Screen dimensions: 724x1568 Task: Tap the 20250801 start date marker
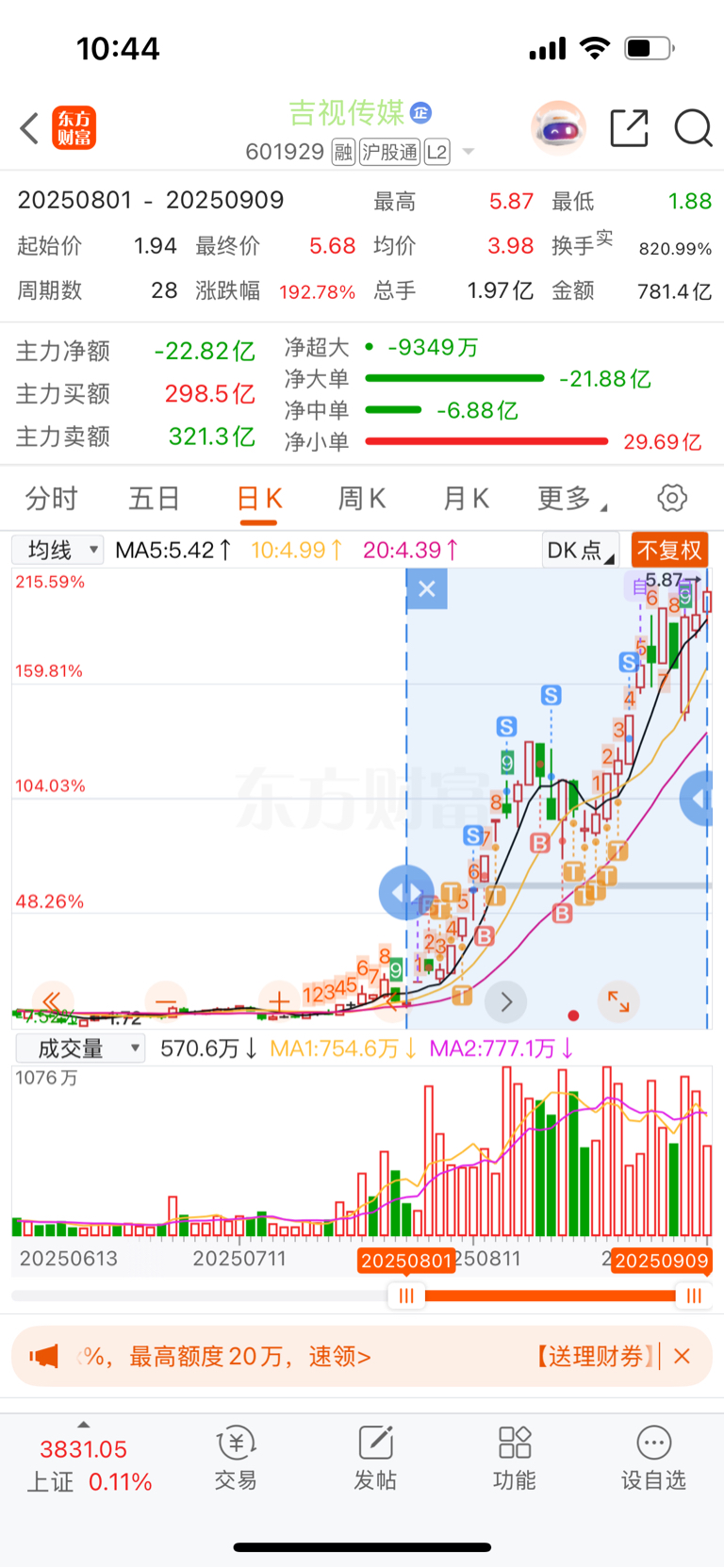tap(406, 1261)
